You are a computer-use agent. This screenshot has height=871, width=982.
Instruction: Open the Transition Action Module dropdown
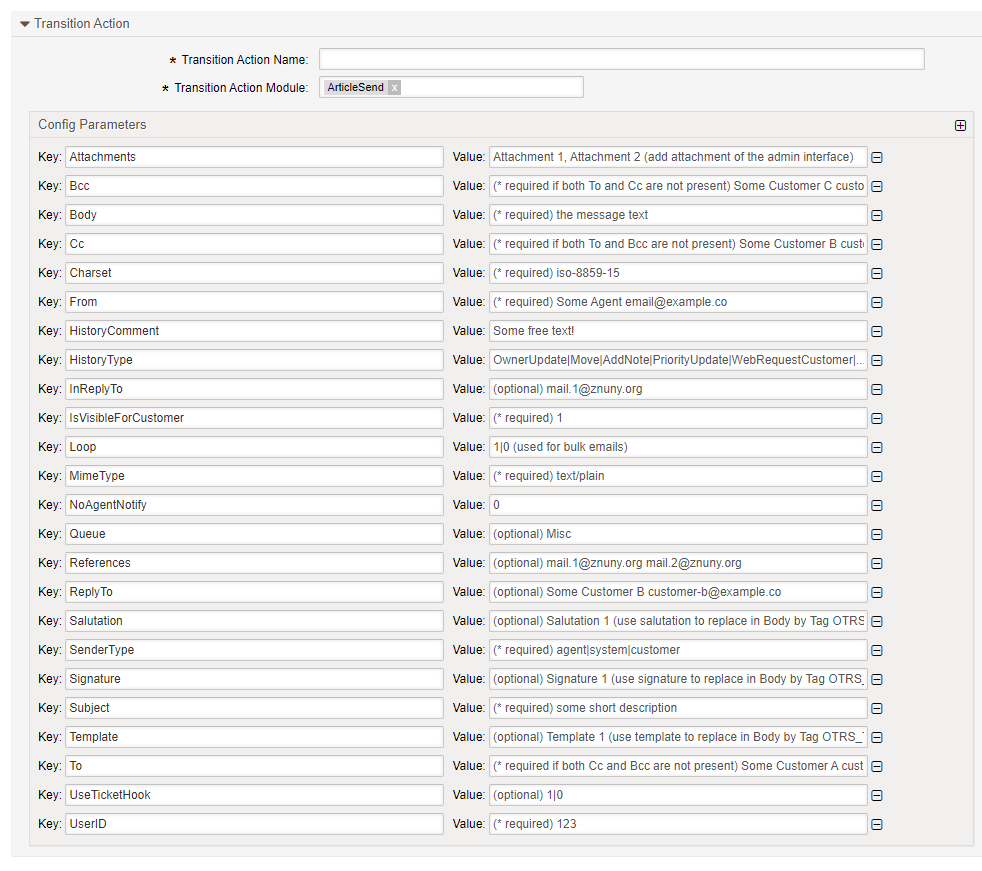pyautogui.click(x=490, y=88)
